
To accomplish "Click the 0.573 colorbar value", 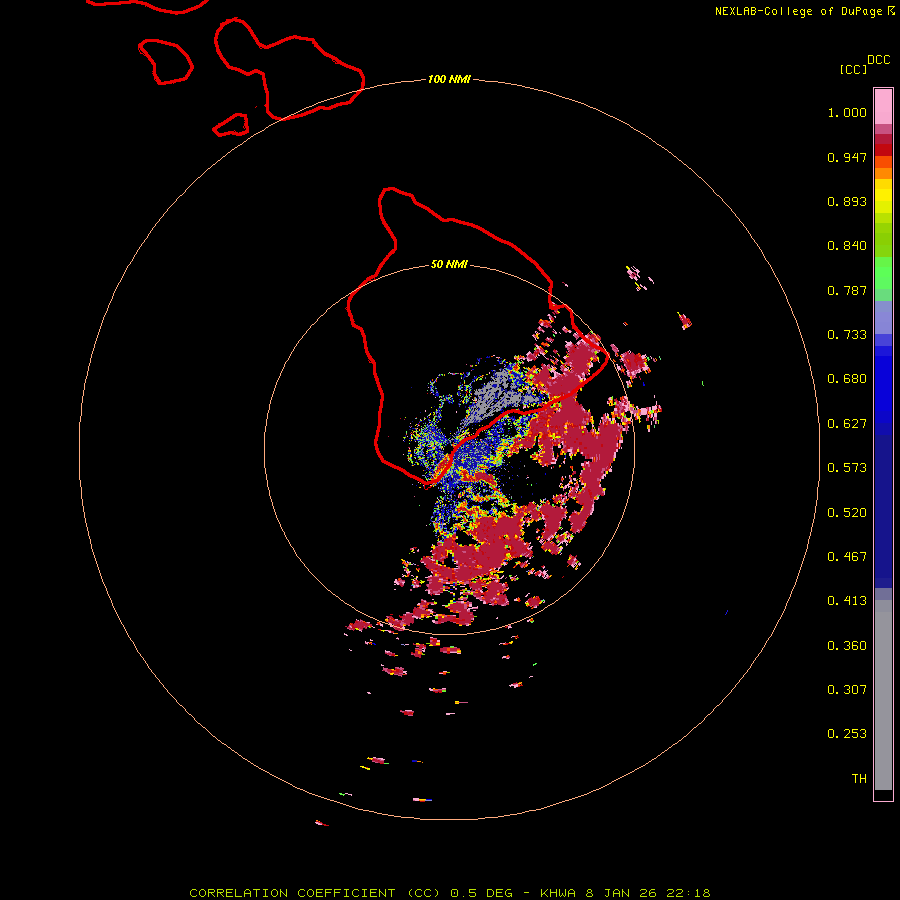I will click(847, 468).
